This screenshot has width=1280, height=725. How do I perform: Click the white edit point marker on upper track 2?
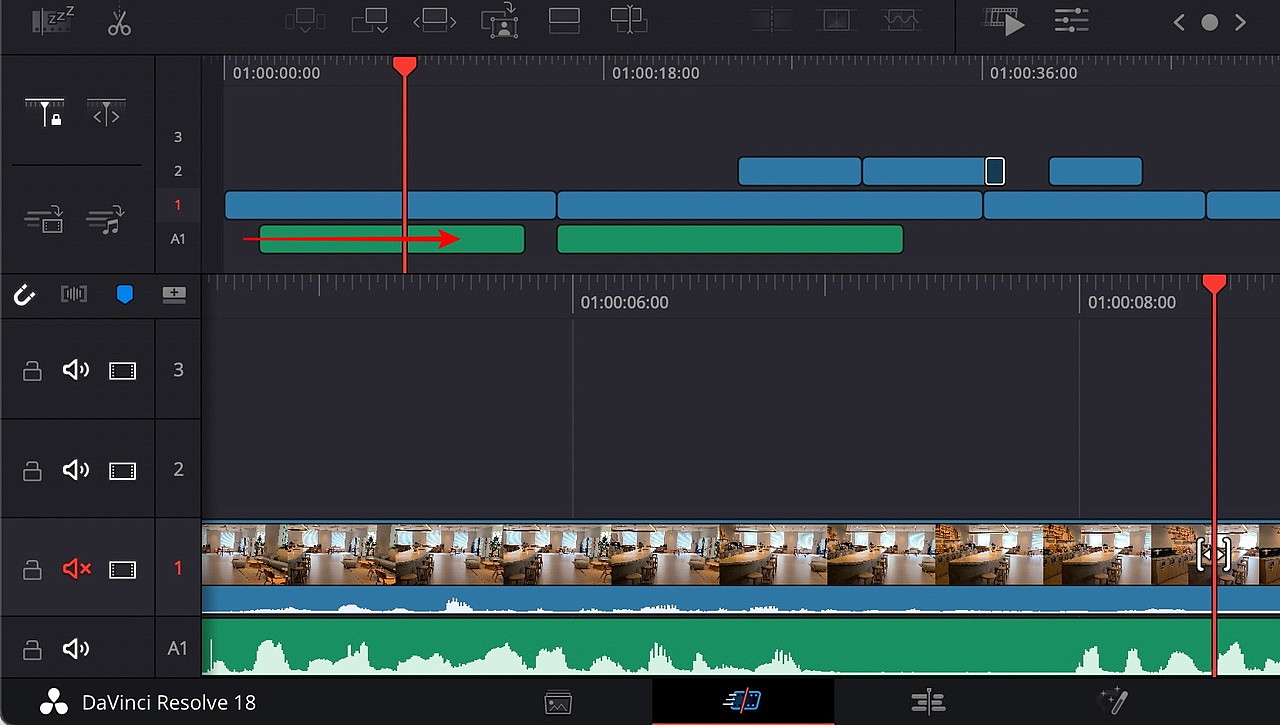coord(994,171)
